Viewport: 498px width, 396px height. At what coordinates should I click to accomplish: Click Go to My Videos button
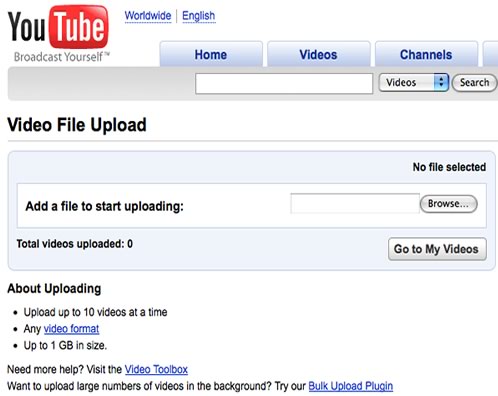tap(437, 249)
